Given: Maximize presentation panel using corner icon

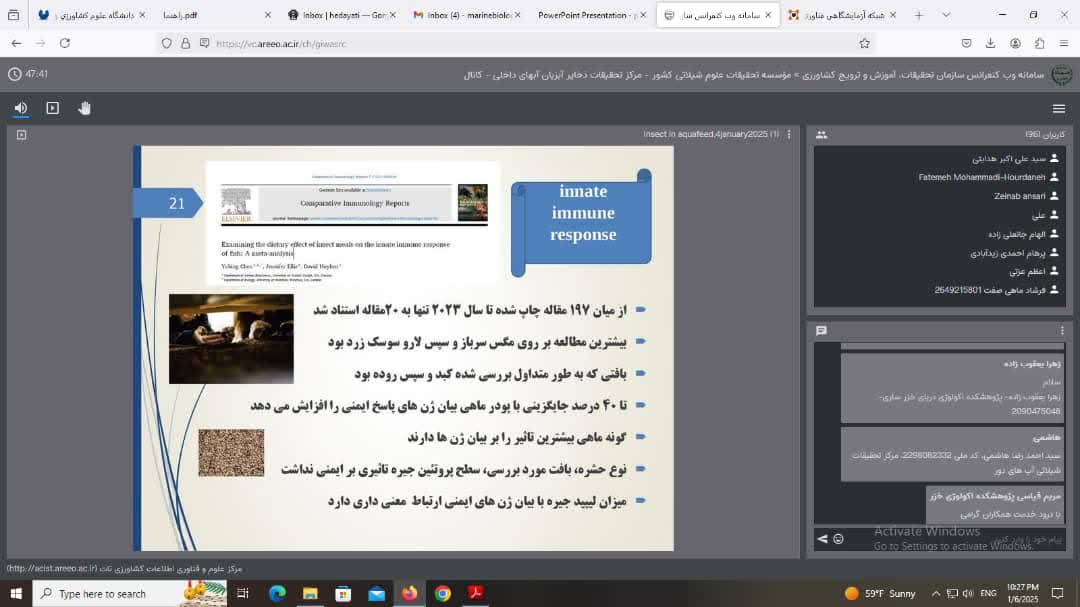Looking at the screenshot, I should point(21,134).
